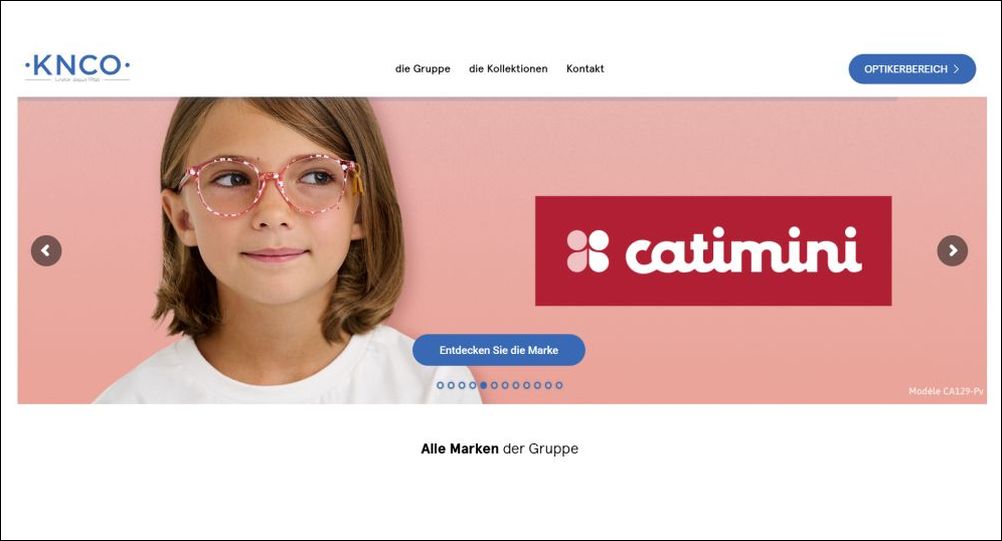
Task: Jump to the last carousel pagination dot
Action: 559,385
